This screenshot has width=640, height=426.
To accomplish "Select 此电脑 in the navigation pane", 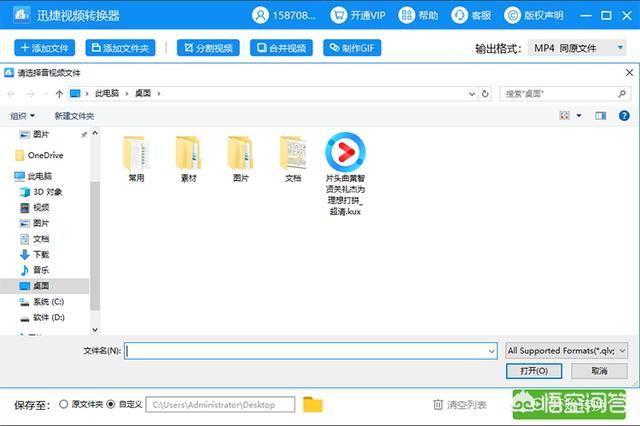I will pos(33,176).
